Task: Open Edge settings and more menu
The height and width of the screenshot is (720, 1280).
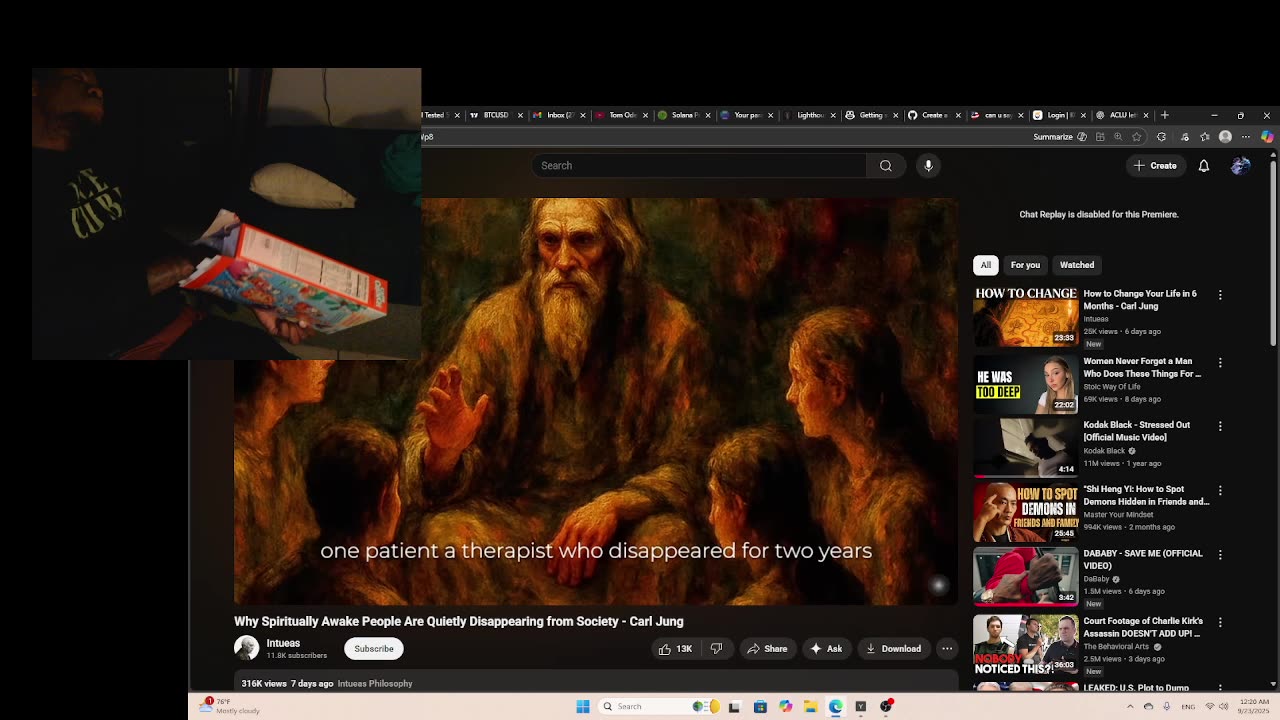Action: click(x=1246, y=137)
